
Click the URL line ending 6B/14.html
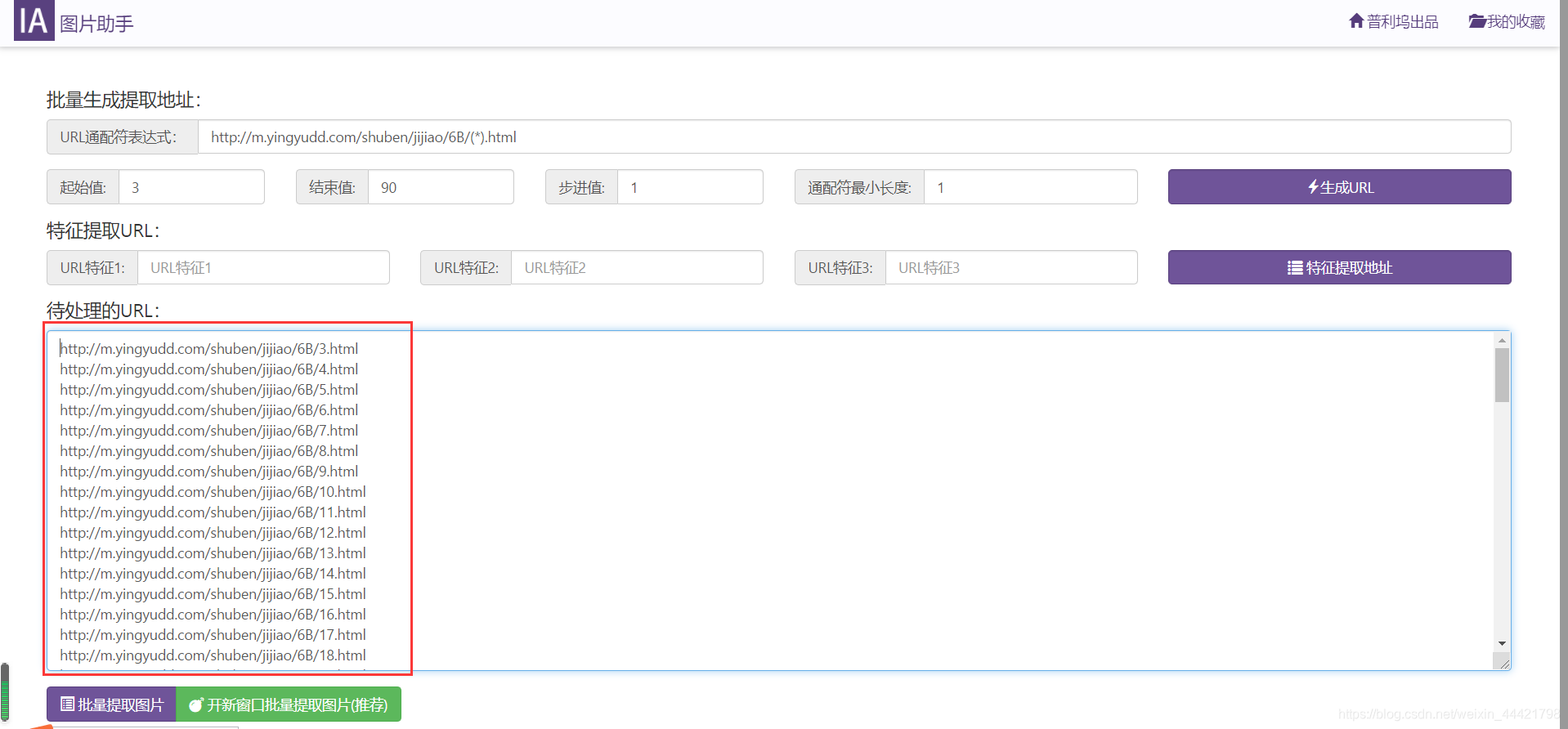pos(213,574)
